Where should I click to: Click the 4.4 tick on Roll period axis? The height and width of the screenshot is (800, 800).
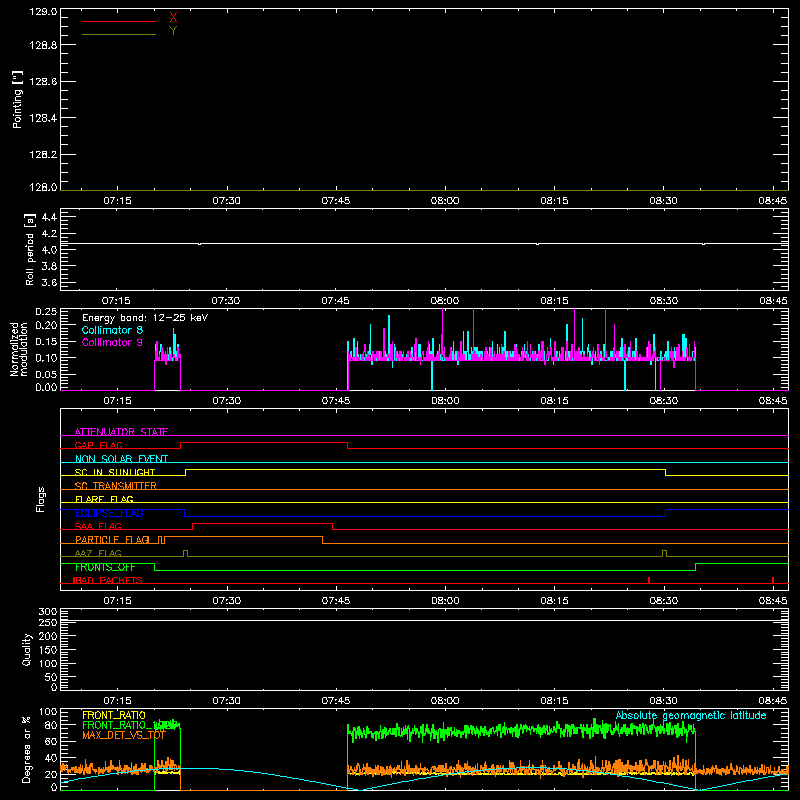point(49,217)
